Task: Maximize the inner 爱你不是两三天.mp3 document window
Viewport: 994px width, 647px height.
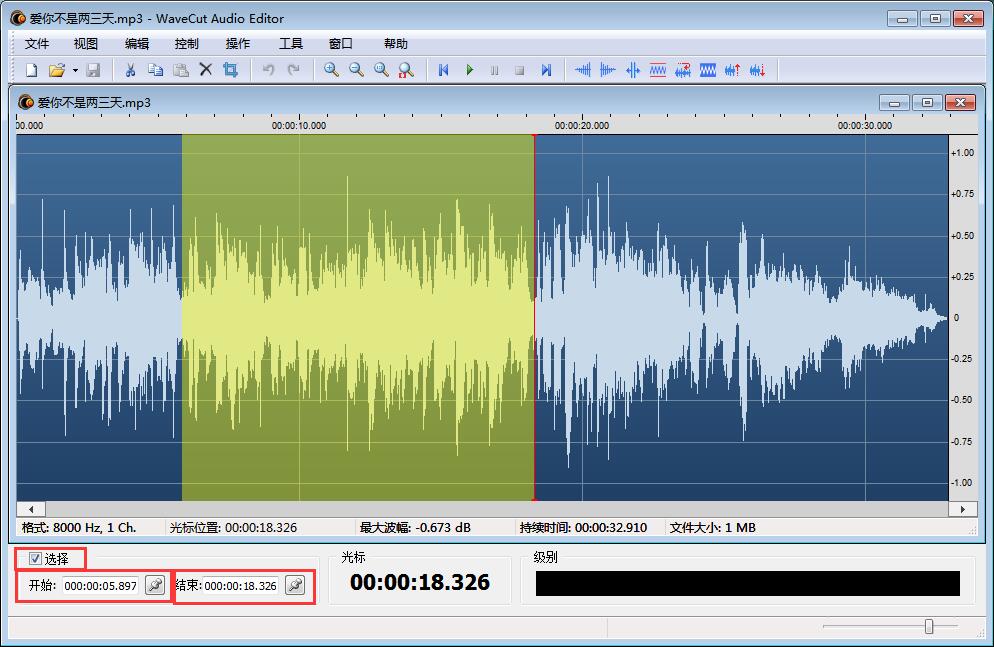Action: [927, 103]
